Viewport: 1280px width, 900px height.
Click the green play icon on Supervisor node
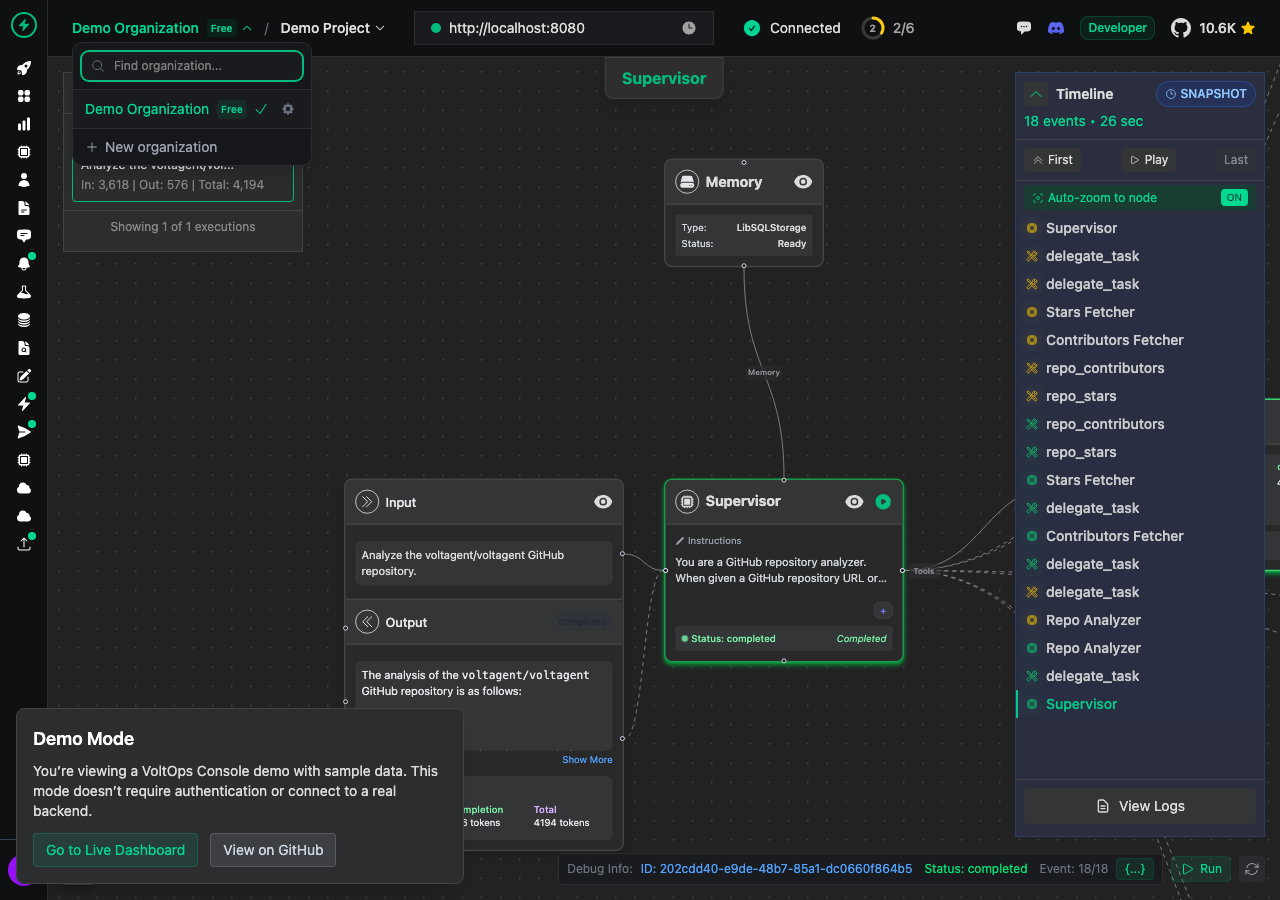pos(883,502)
